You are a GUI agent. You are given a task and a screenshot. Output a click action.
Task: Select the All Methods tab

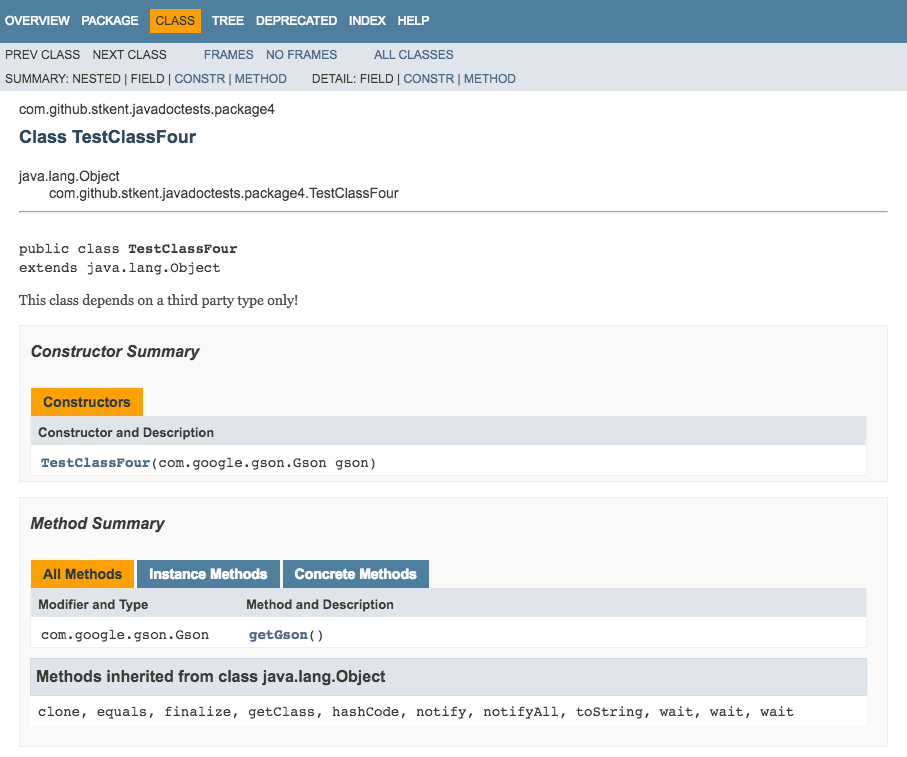[82, 574]
